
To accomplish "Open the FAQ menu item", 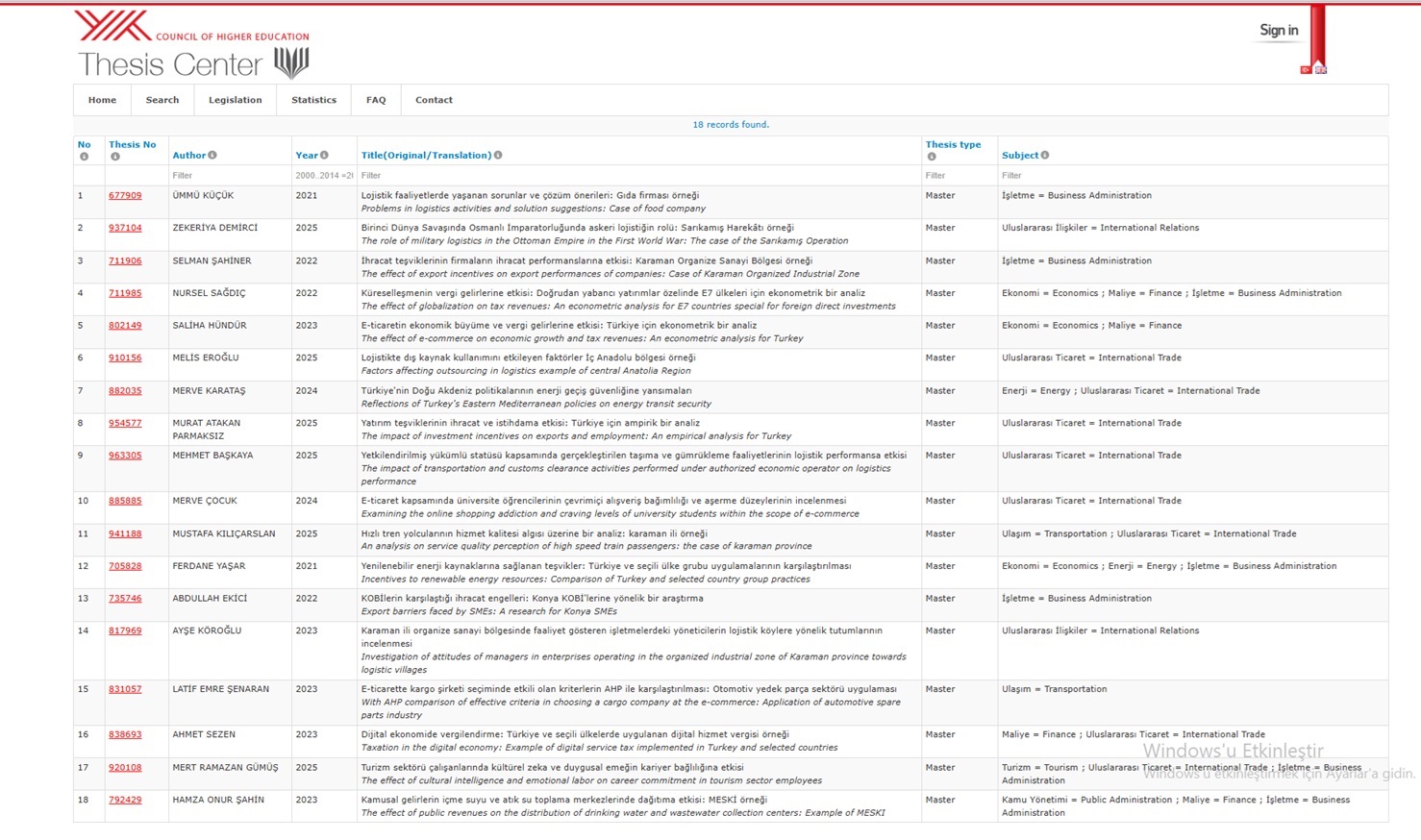I will (x=376, y=100).
